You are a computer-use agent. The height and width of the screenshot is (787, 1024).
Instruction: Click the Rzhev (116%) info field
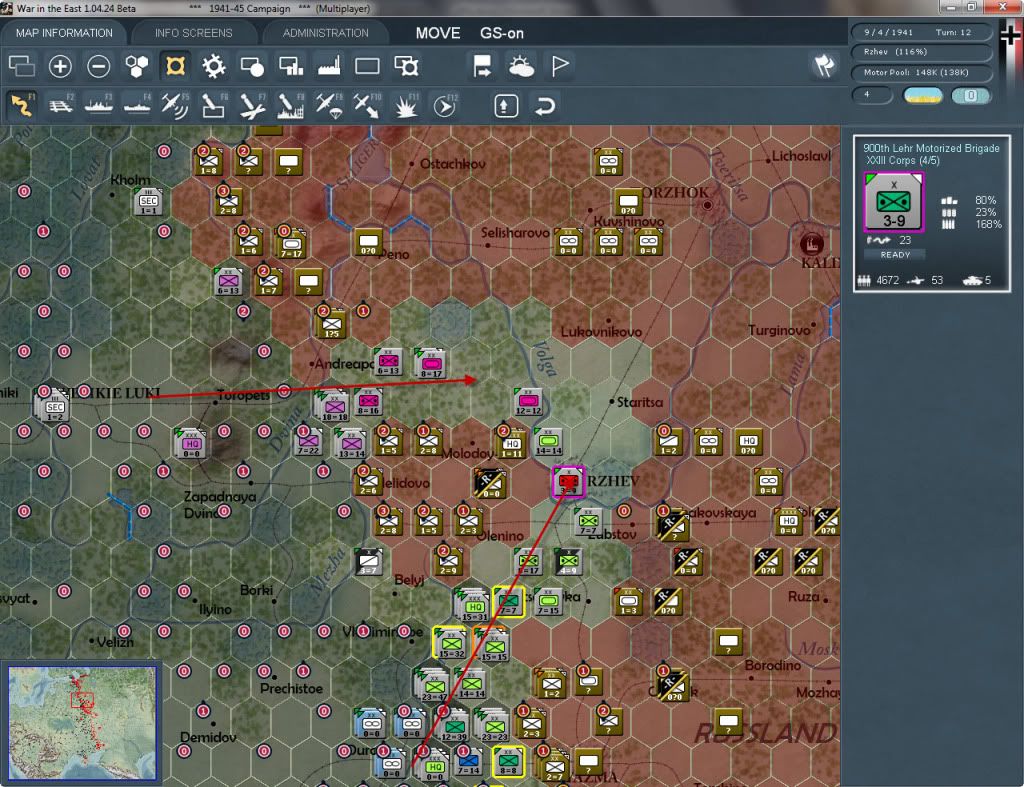pos(921,52)
